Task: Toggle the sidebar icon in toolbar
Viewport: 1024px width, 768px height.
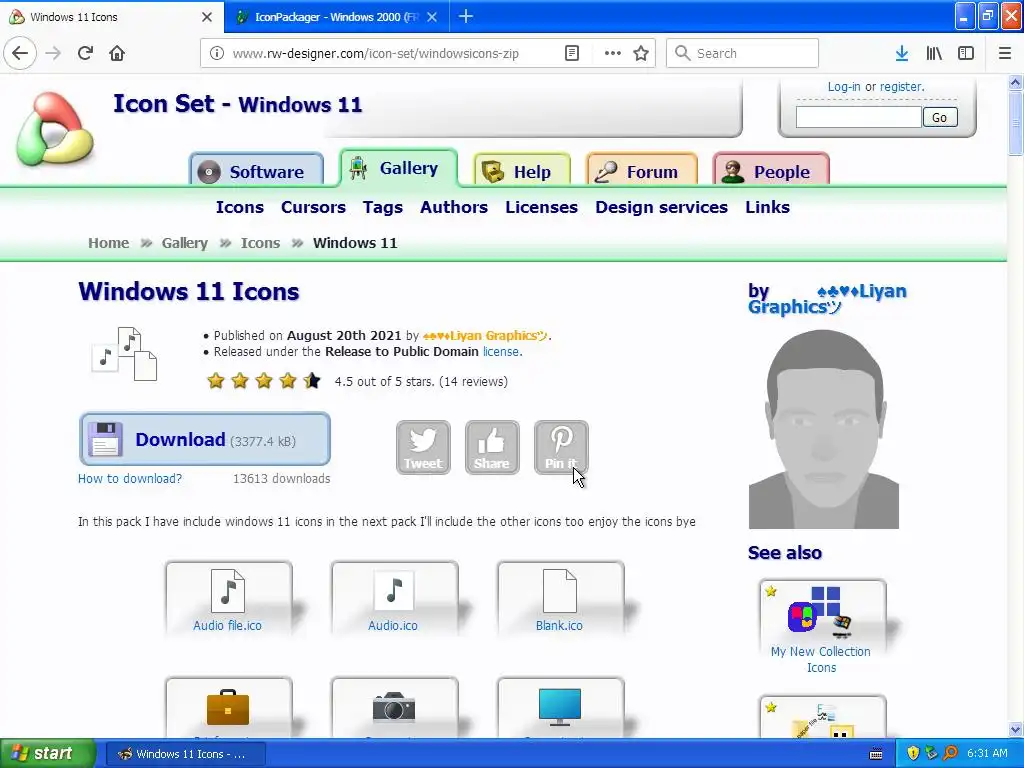Action: click(x=966, y=54)
